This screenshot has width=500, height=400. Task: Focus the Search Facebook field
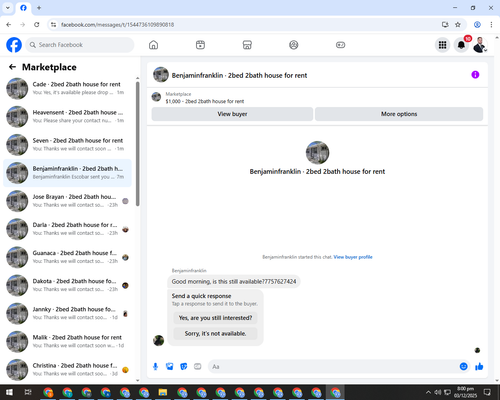[80, 45]
